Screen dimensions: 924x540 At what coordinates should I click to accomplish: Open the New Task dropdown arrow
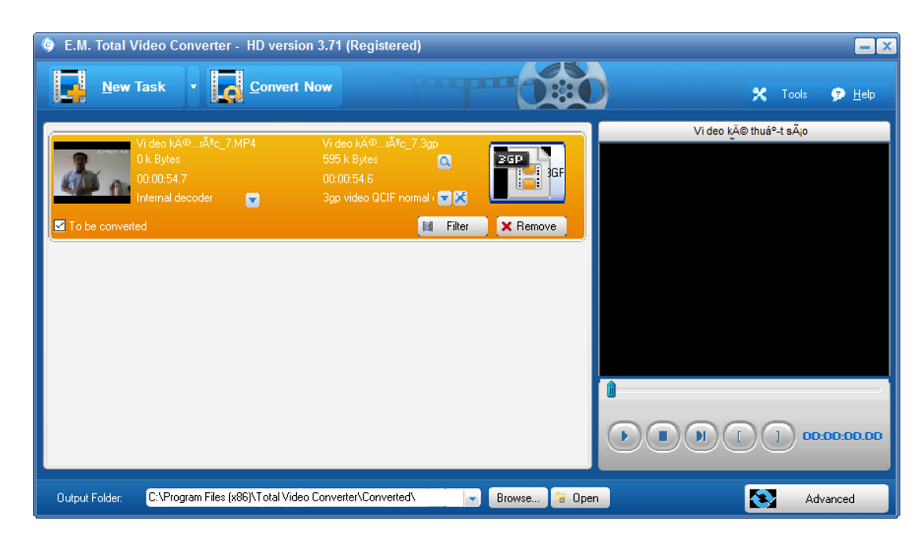click(x=193, y=87)
